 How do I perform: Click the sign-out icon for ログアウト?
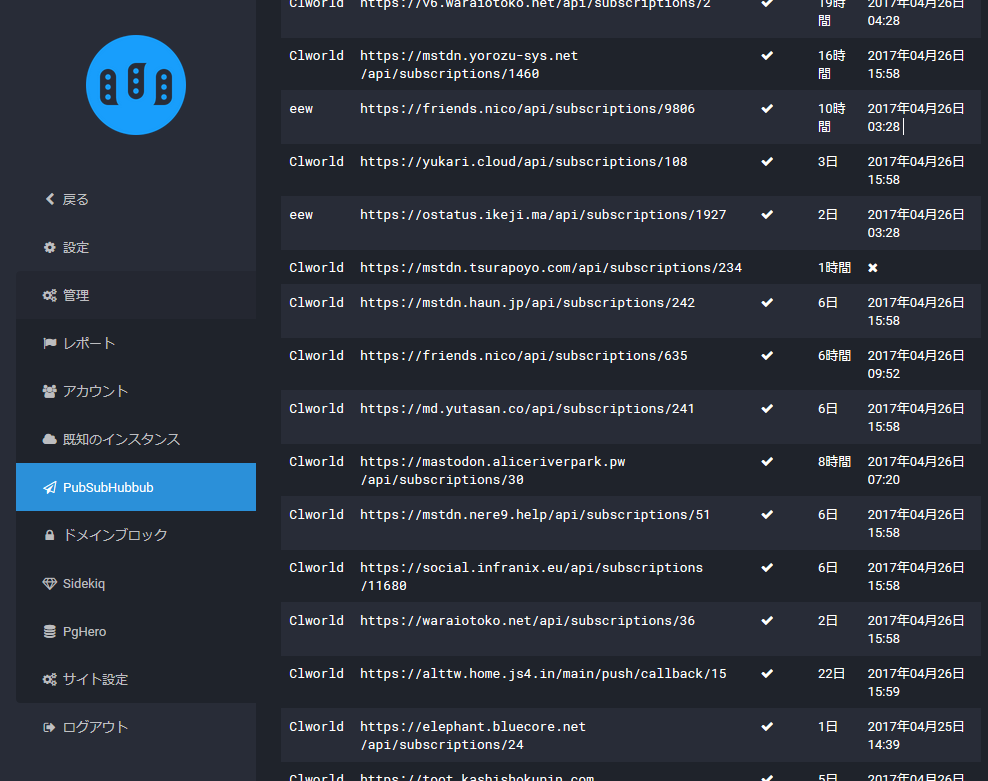[x=49, y=727]
